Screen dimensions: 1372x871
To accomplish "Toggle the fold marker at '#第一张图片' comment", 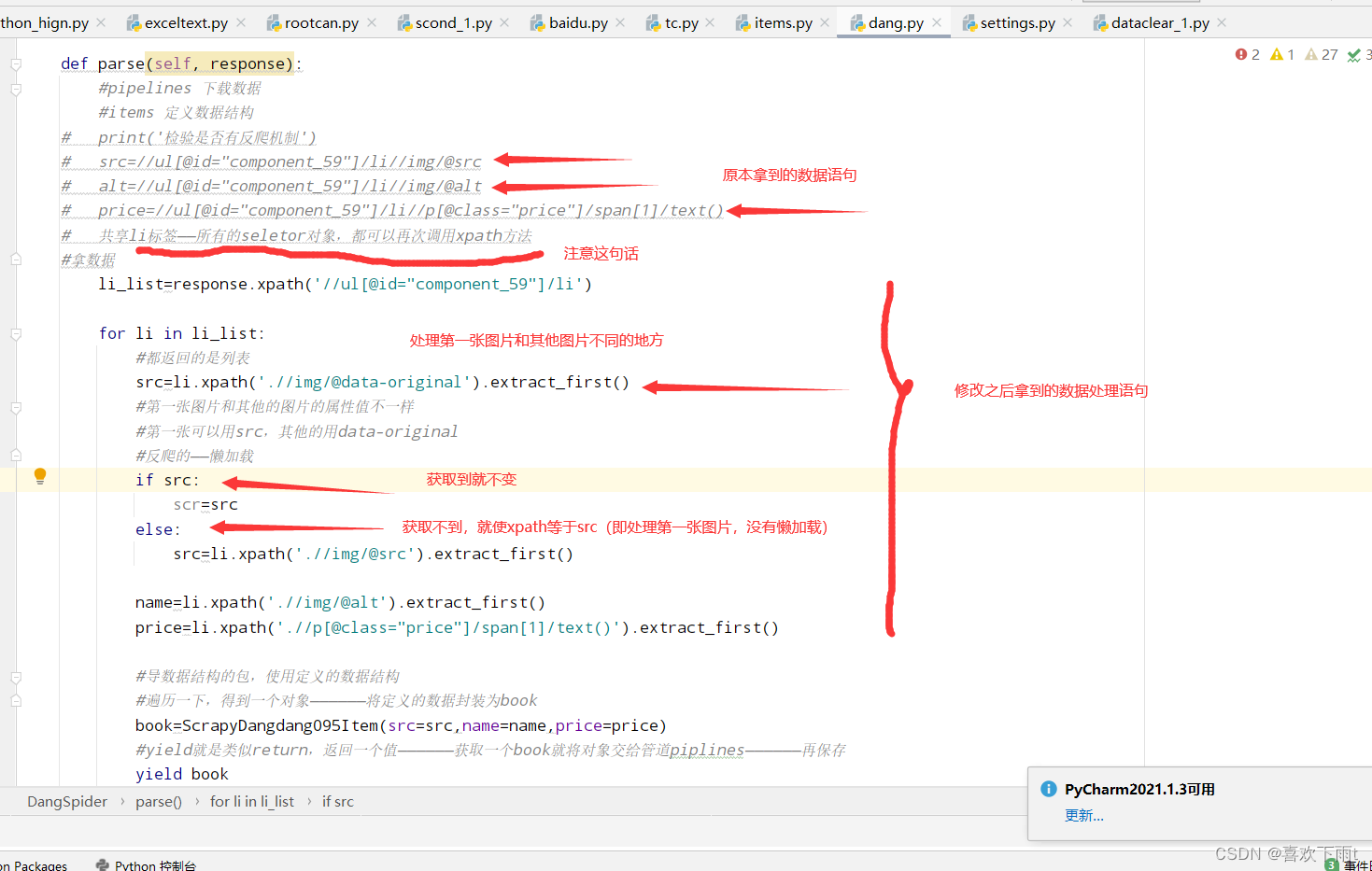I will click(x=16, y=408).
